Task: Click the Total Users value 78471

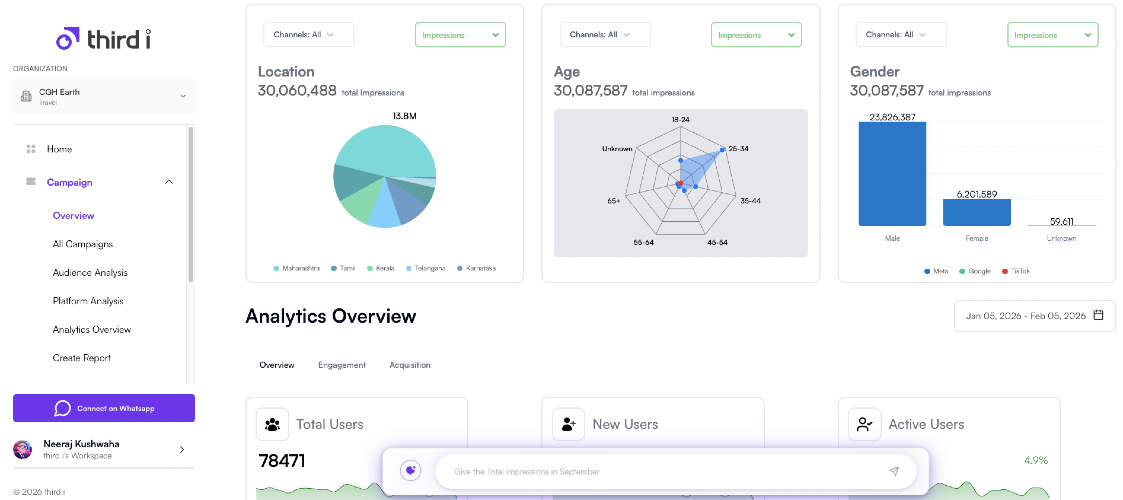Action: (281, 461)
